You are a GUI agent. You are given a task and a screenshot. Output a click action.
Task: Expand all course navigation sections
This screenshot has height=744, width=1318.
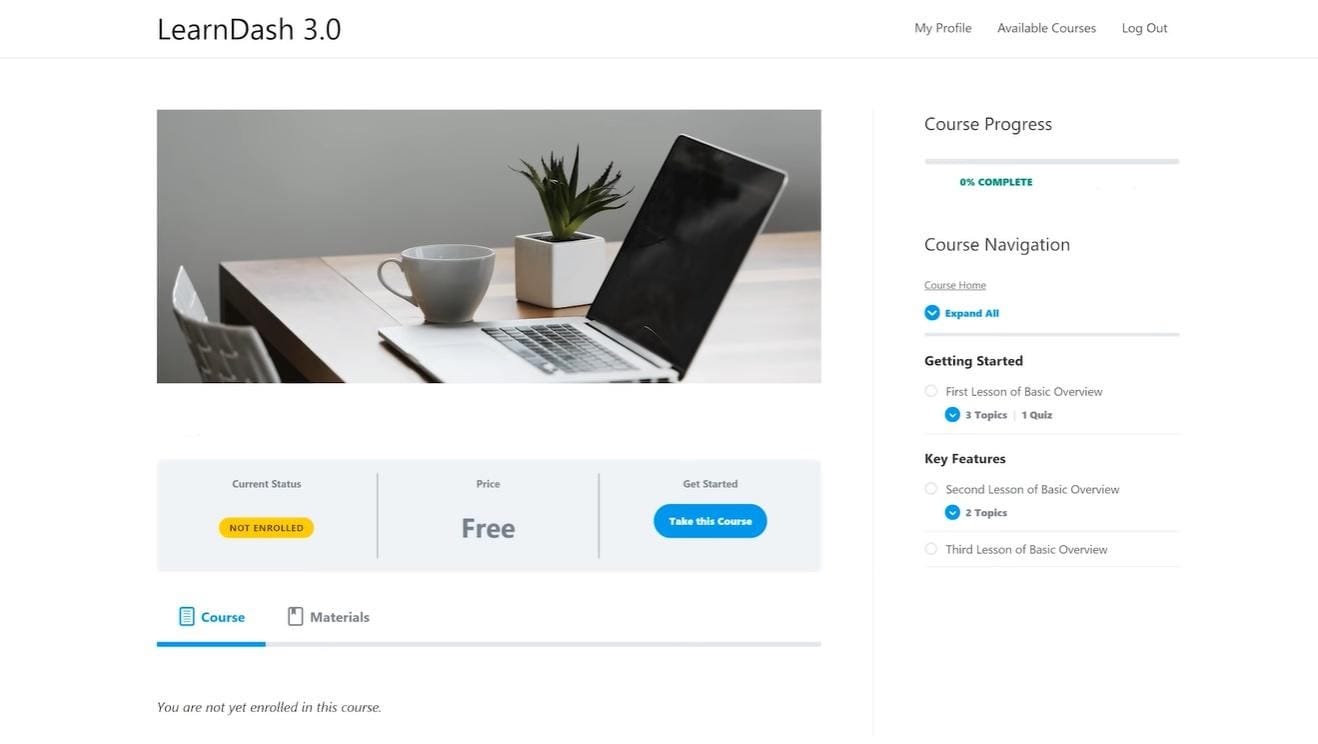pyautogui.click(x=962, y=313)
